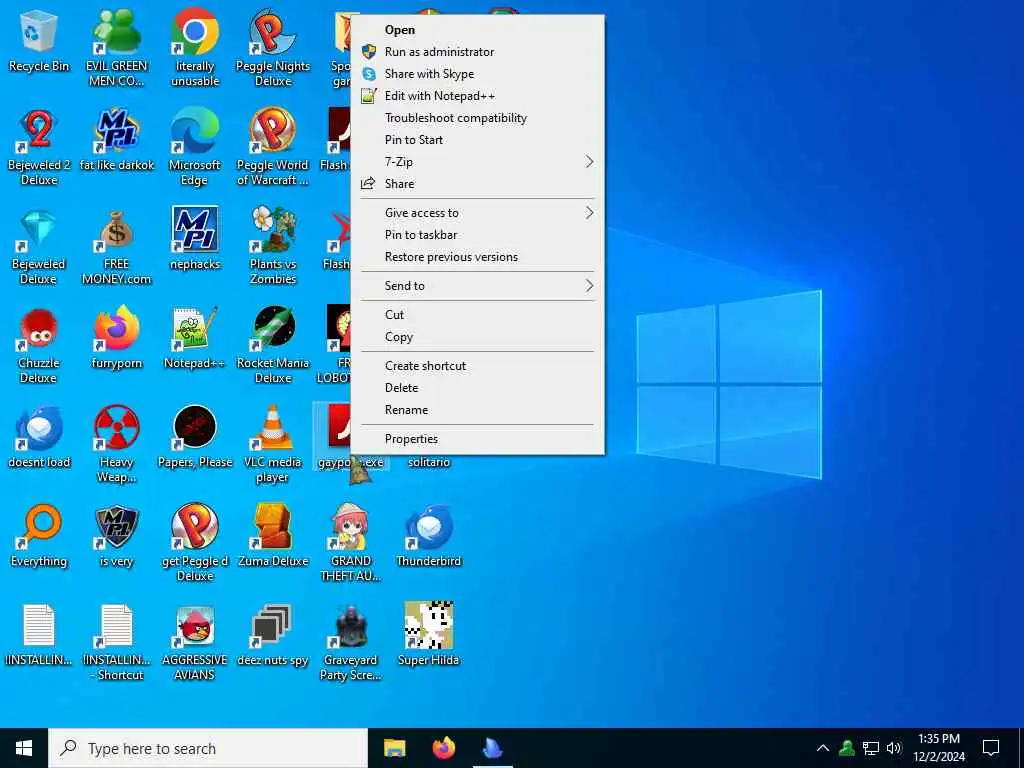This screenshot has width=1024, height=768.
Task: Select the nephacks shortcut
Action: [x=195, y=239]
